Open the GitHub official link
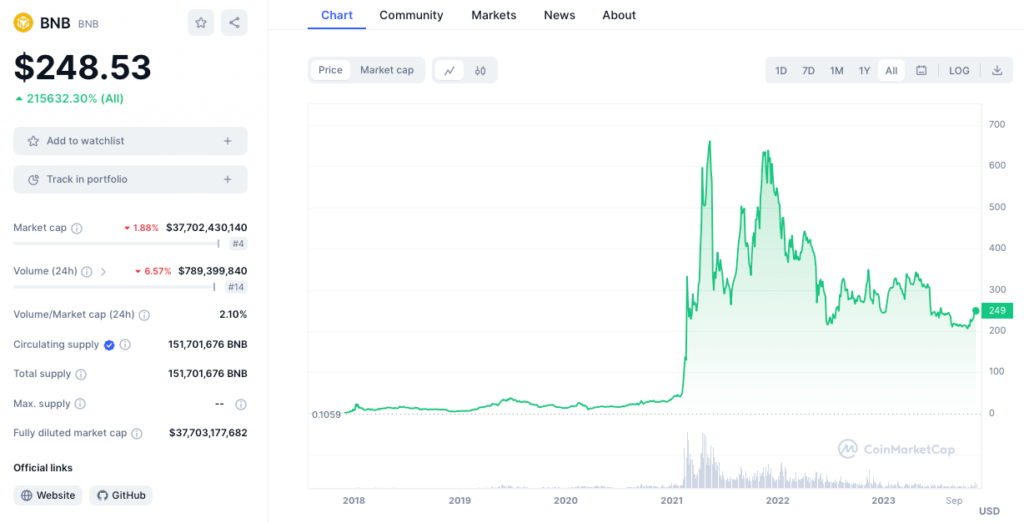Viewport: 1024px width, 523px height. (x=121, y=496)
